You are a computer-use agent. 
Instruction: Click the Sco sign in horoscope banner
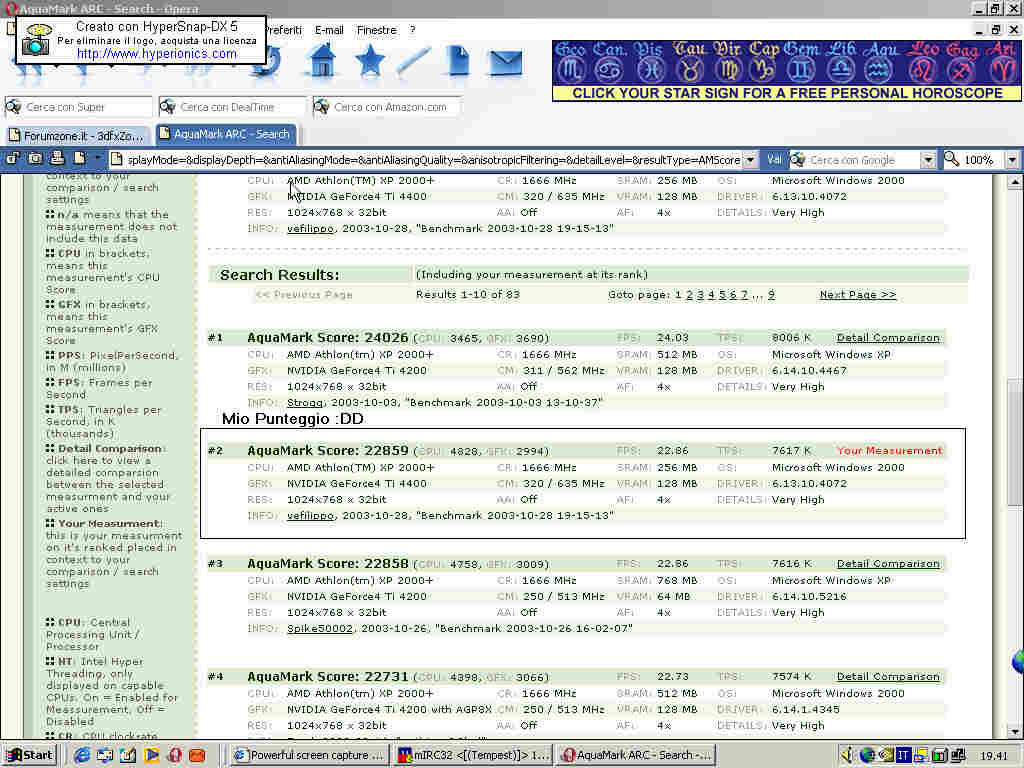click(x=570, y=63)
